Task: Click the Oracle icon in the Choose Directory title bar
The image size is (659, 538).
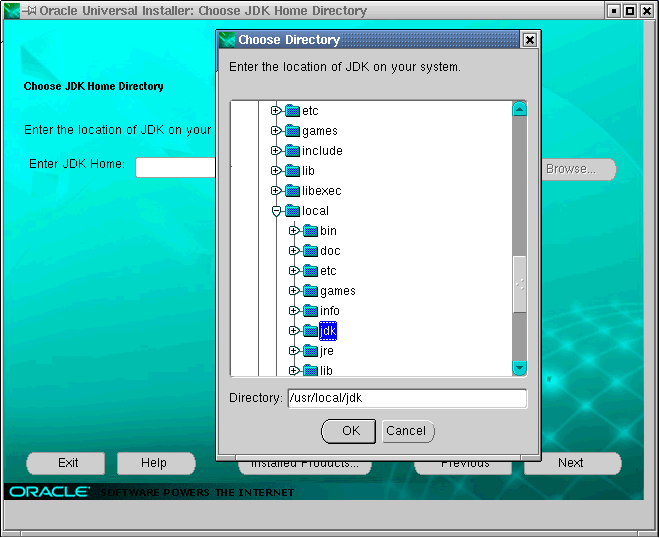Action: 227,40
